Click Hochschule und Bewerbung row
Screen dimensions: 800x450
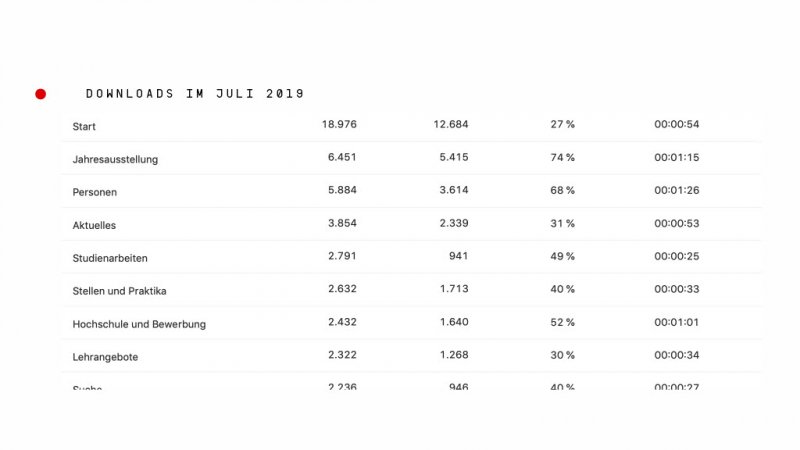(x=139, y=324)
